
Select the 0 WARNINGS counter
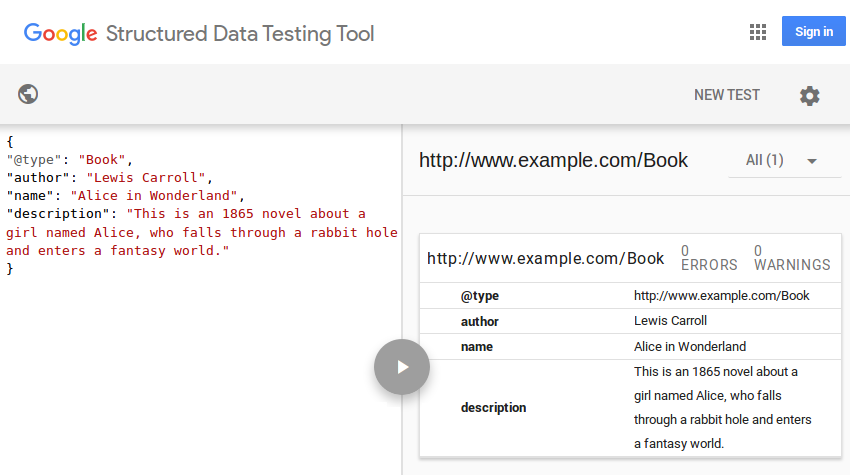click(792, 258)
